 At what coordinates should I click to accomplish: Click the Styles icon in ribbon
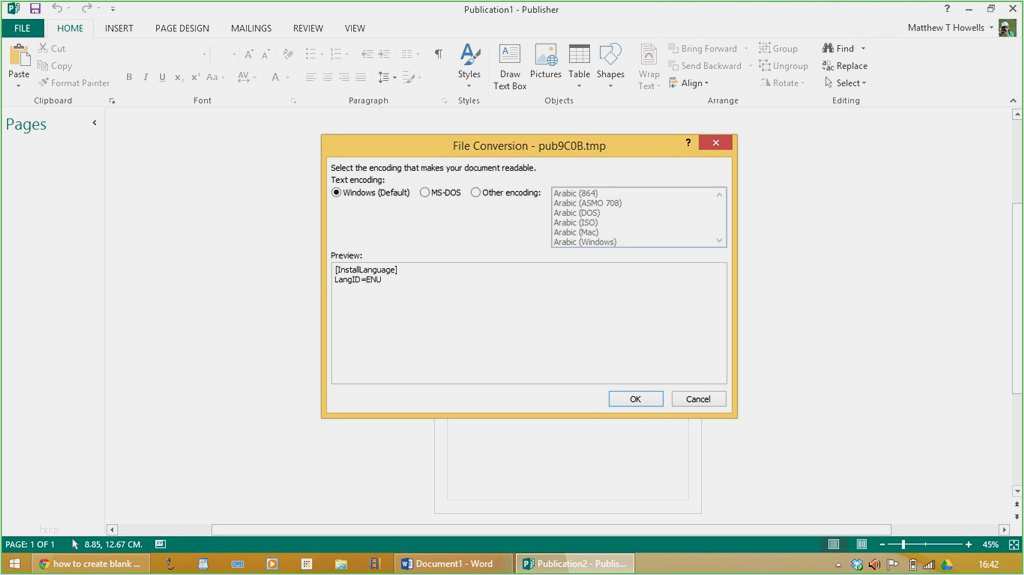point(469,56)
